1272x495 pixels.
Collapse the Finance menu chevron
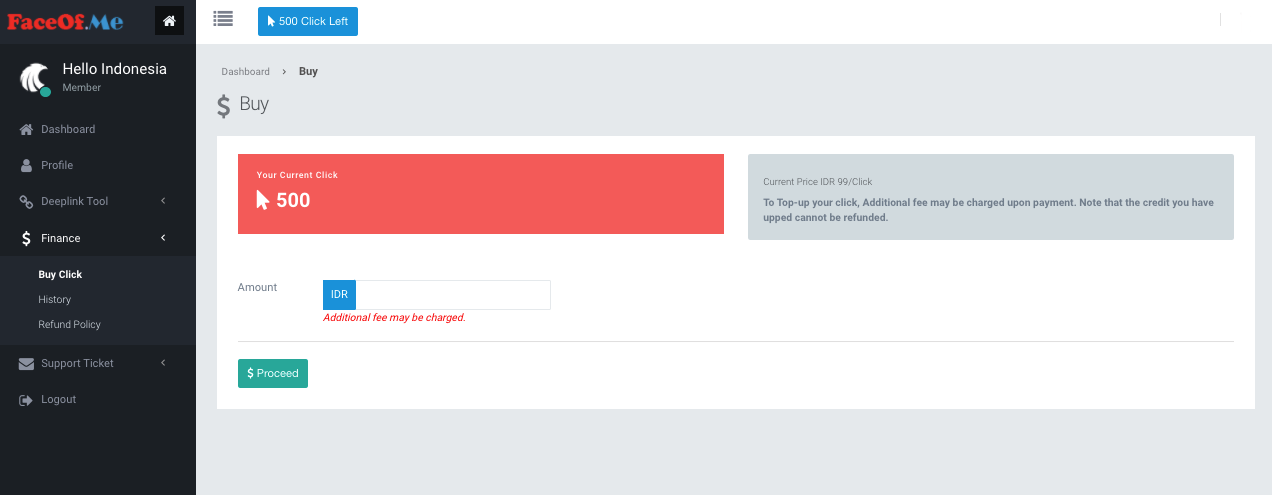(x=163, y=238)
